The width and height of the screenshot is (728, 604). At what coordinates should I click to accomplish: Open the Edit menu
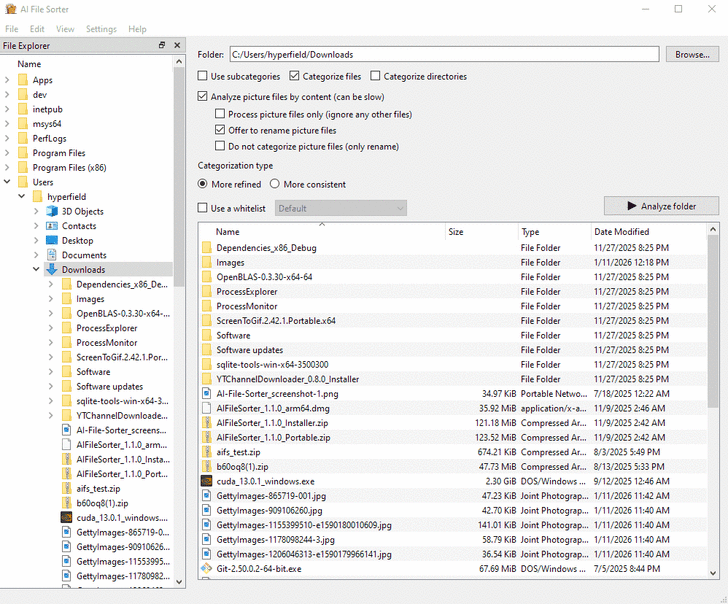(37, 29)
